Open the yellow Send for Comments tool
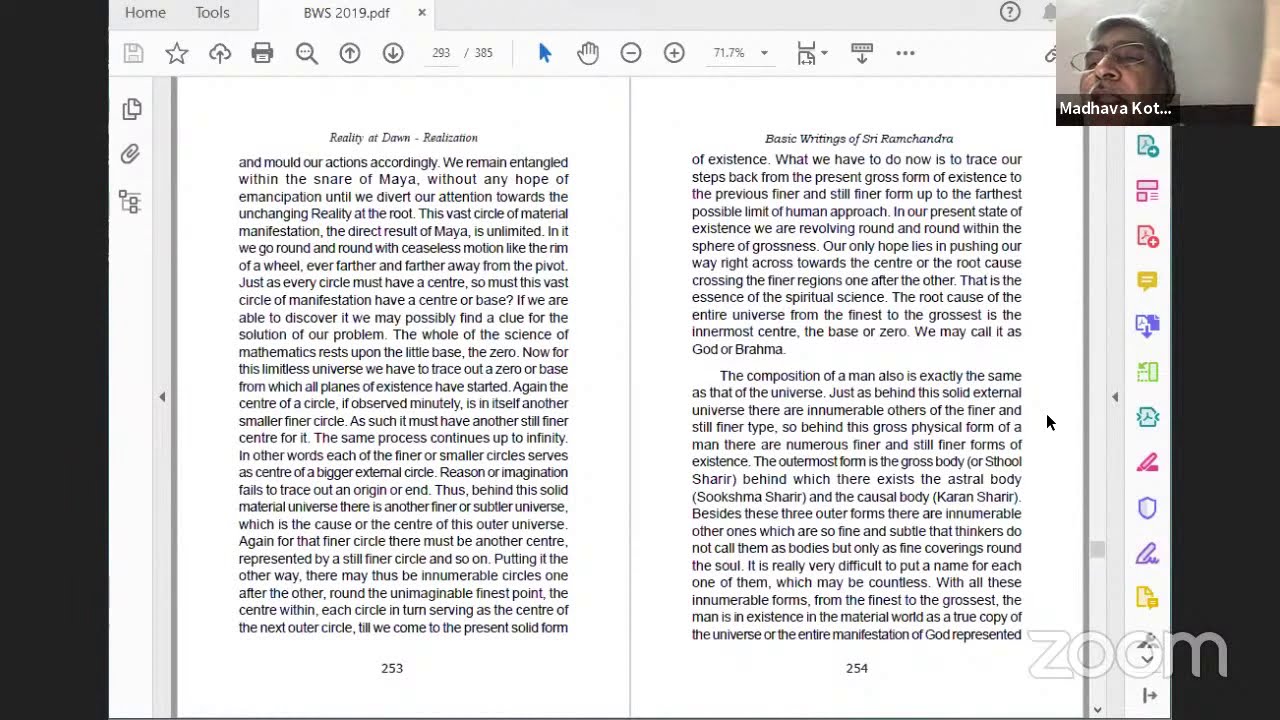1280x720 pixels. coord(1147,598)
